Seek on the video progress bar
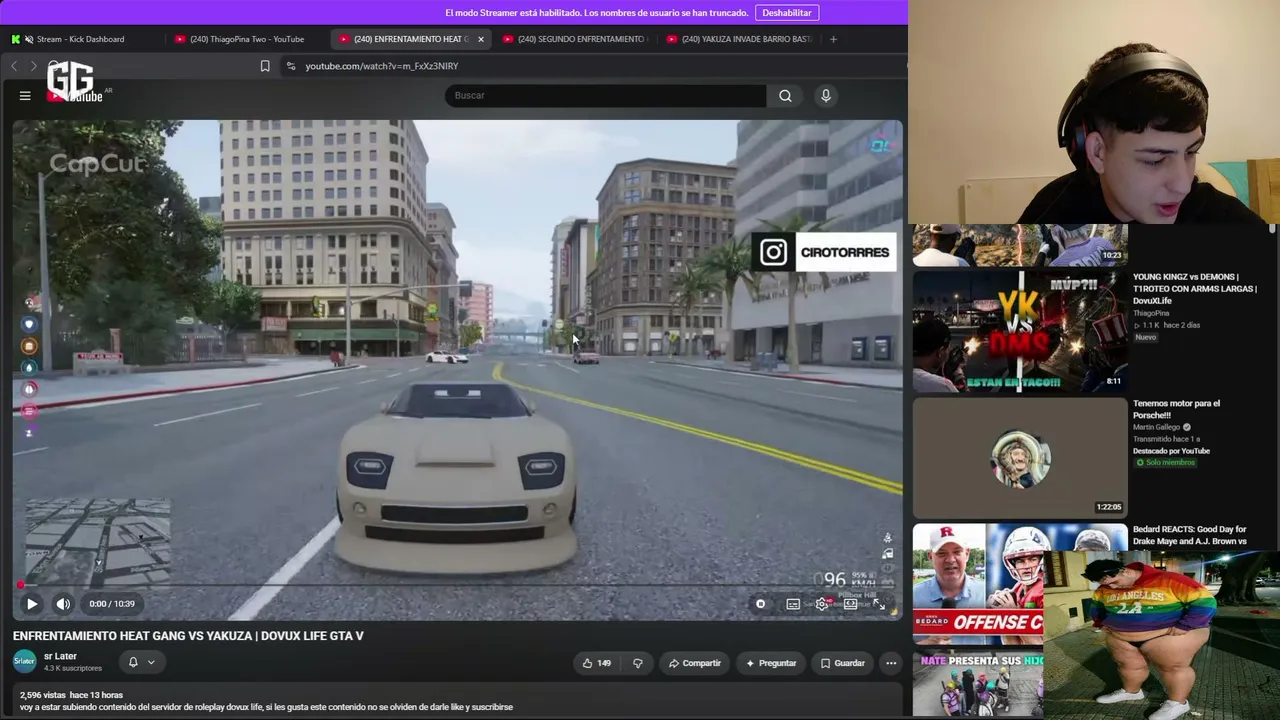This screenshot has height=720, width=1280. click(457, 586)
